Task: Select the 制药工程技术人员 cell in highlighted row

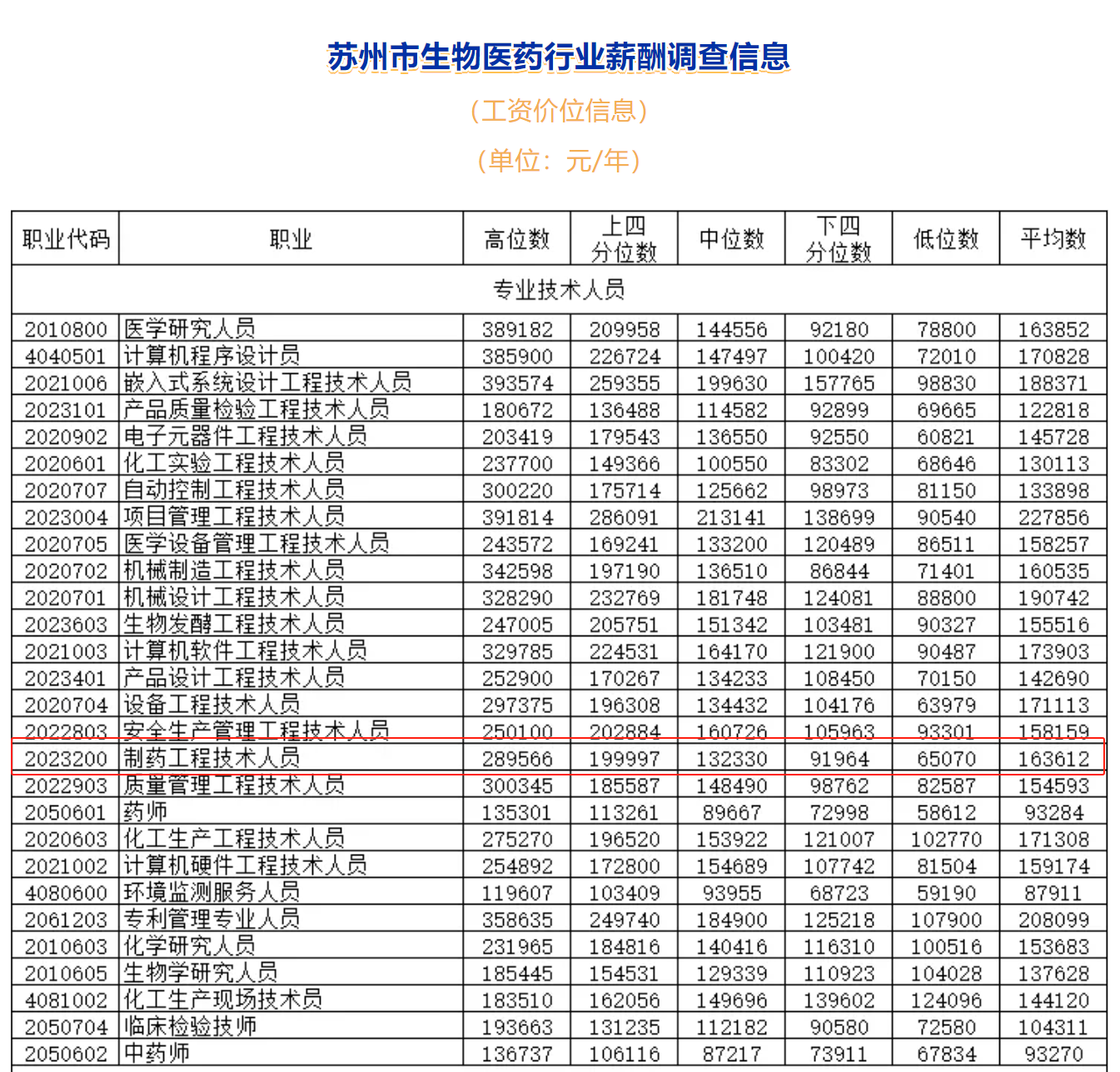Action: (212, 758)
